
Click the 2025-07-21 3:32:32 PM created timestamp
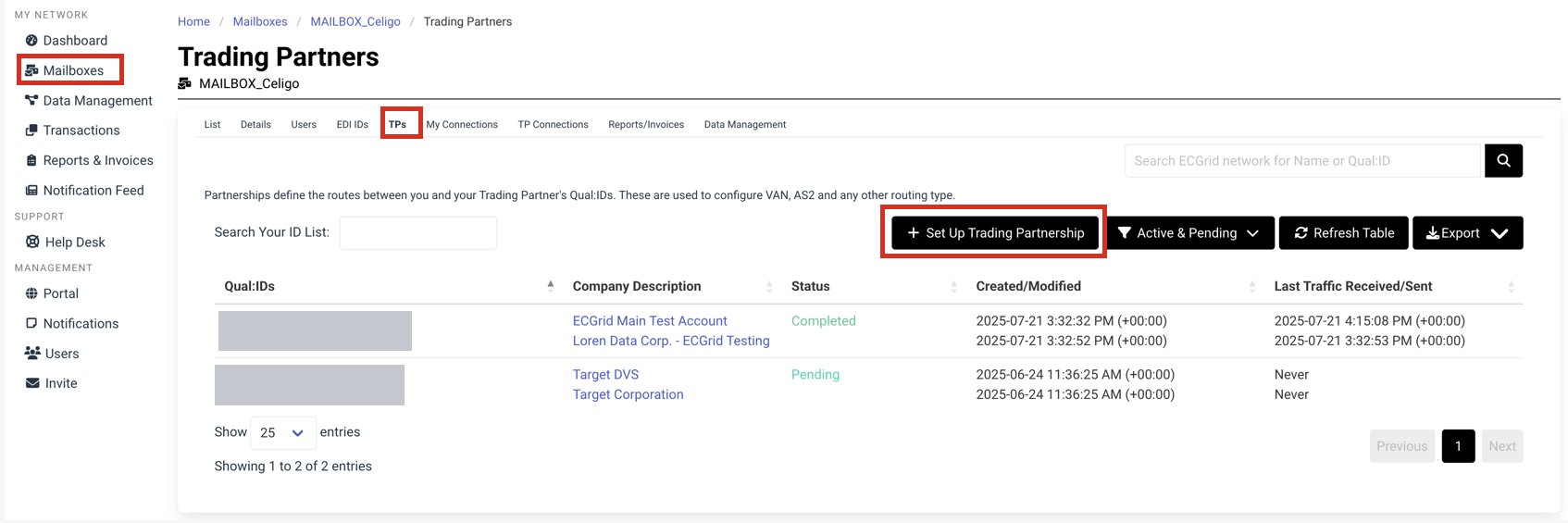1072,321
